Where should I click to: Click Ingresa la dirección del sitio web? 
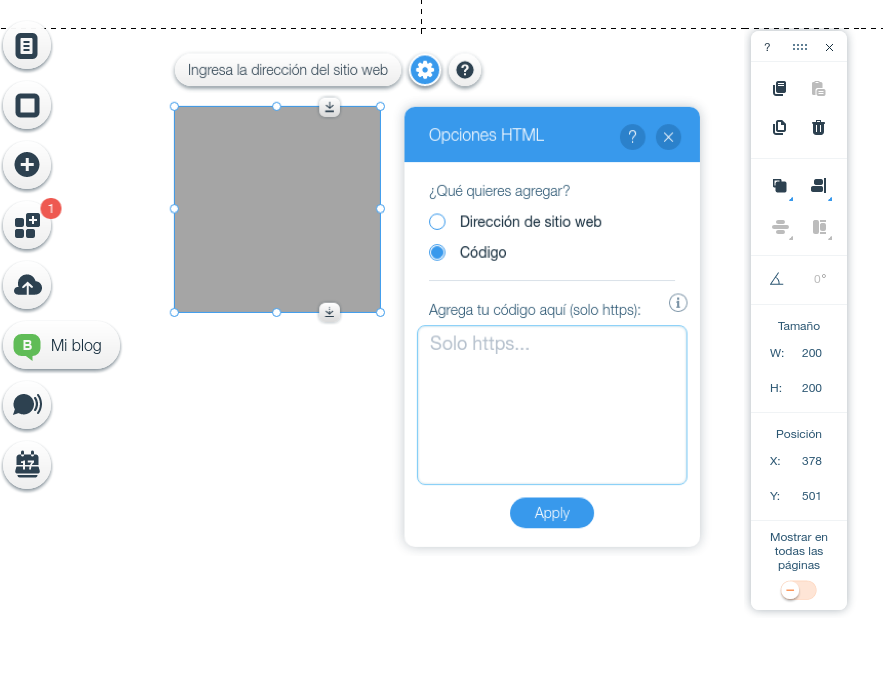[x=287, y=70]
